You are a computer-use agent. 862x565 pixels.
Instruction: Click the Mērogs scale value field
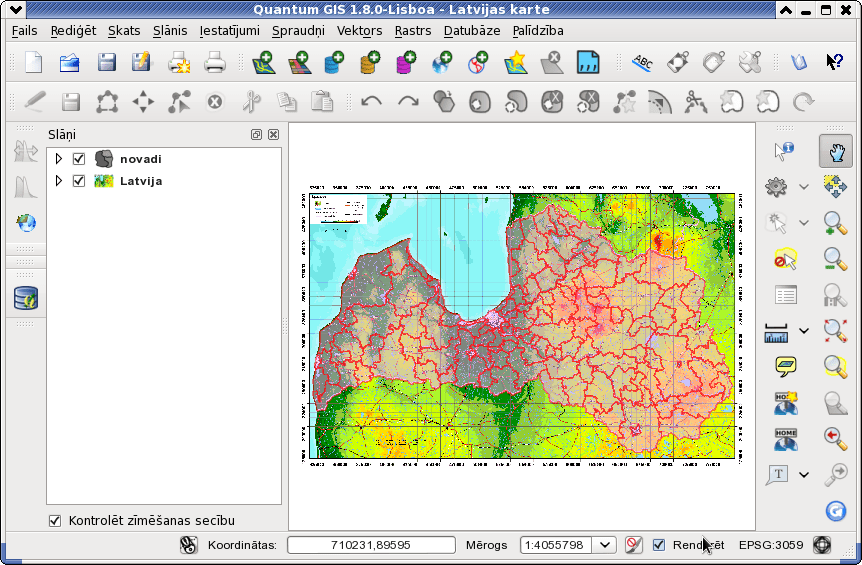click(x=556, y=545)
